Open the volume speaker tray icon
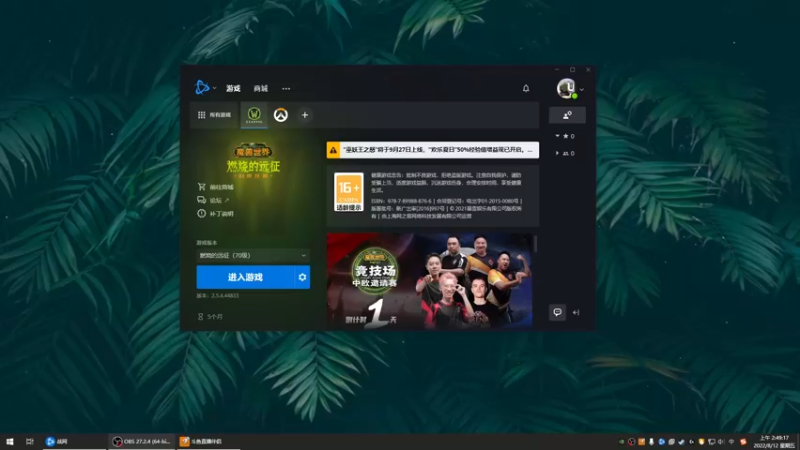 pos(721,442)
